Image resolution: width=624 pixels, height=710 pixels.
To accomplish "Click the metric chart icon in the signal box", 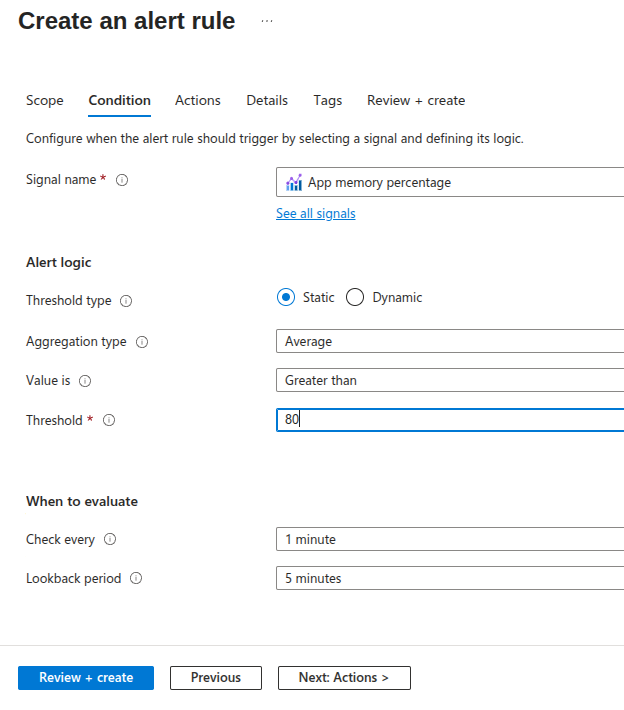I will point(294,182).
